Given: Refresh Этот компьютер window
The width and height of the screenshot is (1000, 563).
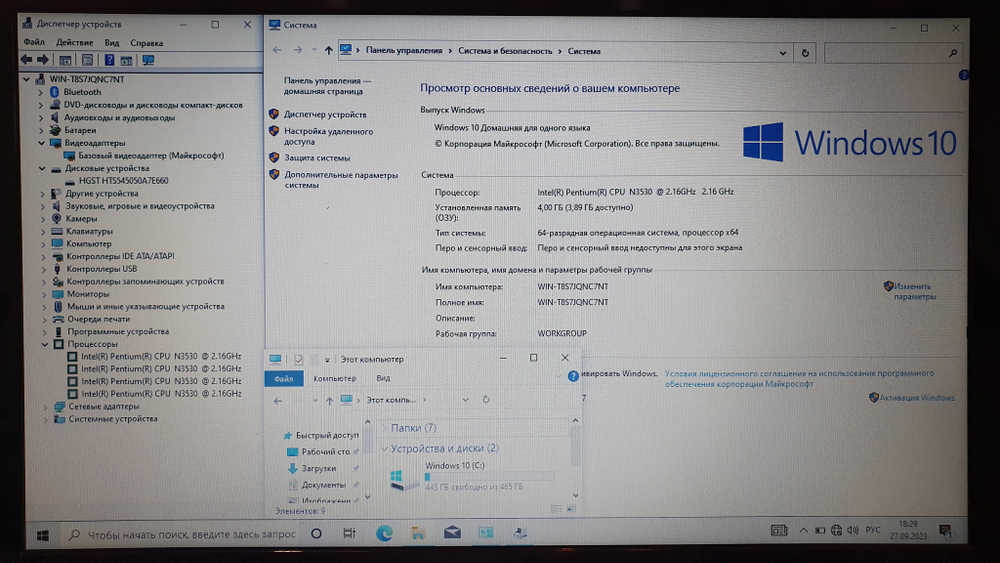Looking at the screenshot, I should (486, 400).
